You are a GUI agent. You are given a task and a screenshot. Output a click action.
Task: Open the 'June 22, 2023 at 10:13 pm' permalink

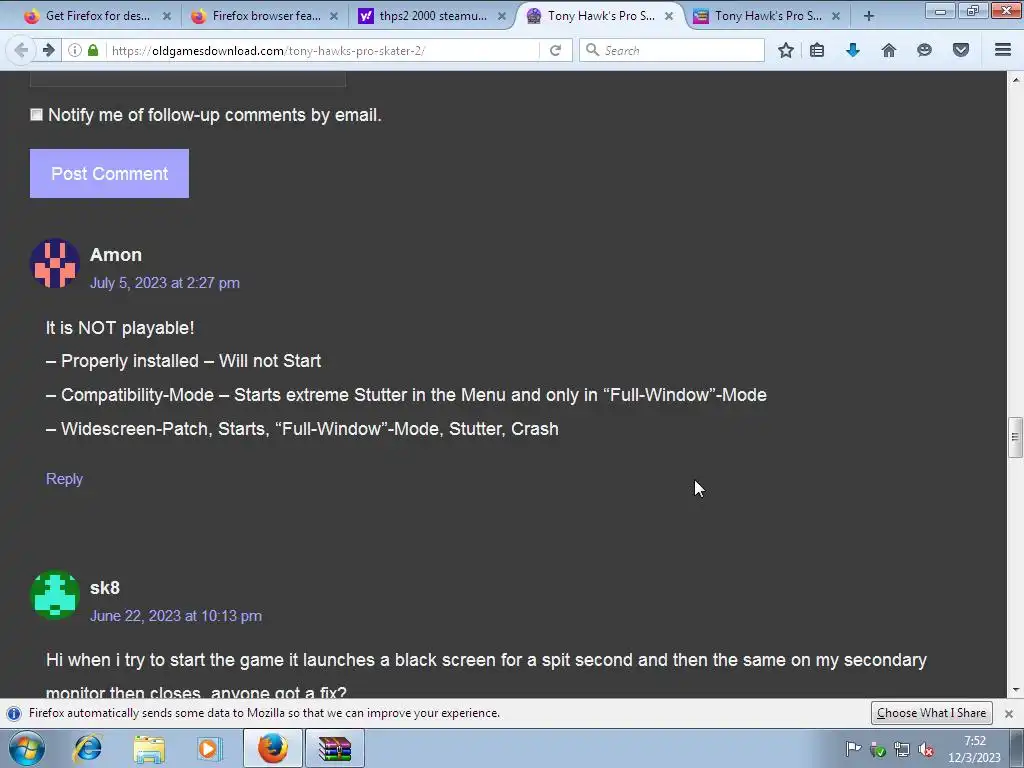(x=176, y=616)
